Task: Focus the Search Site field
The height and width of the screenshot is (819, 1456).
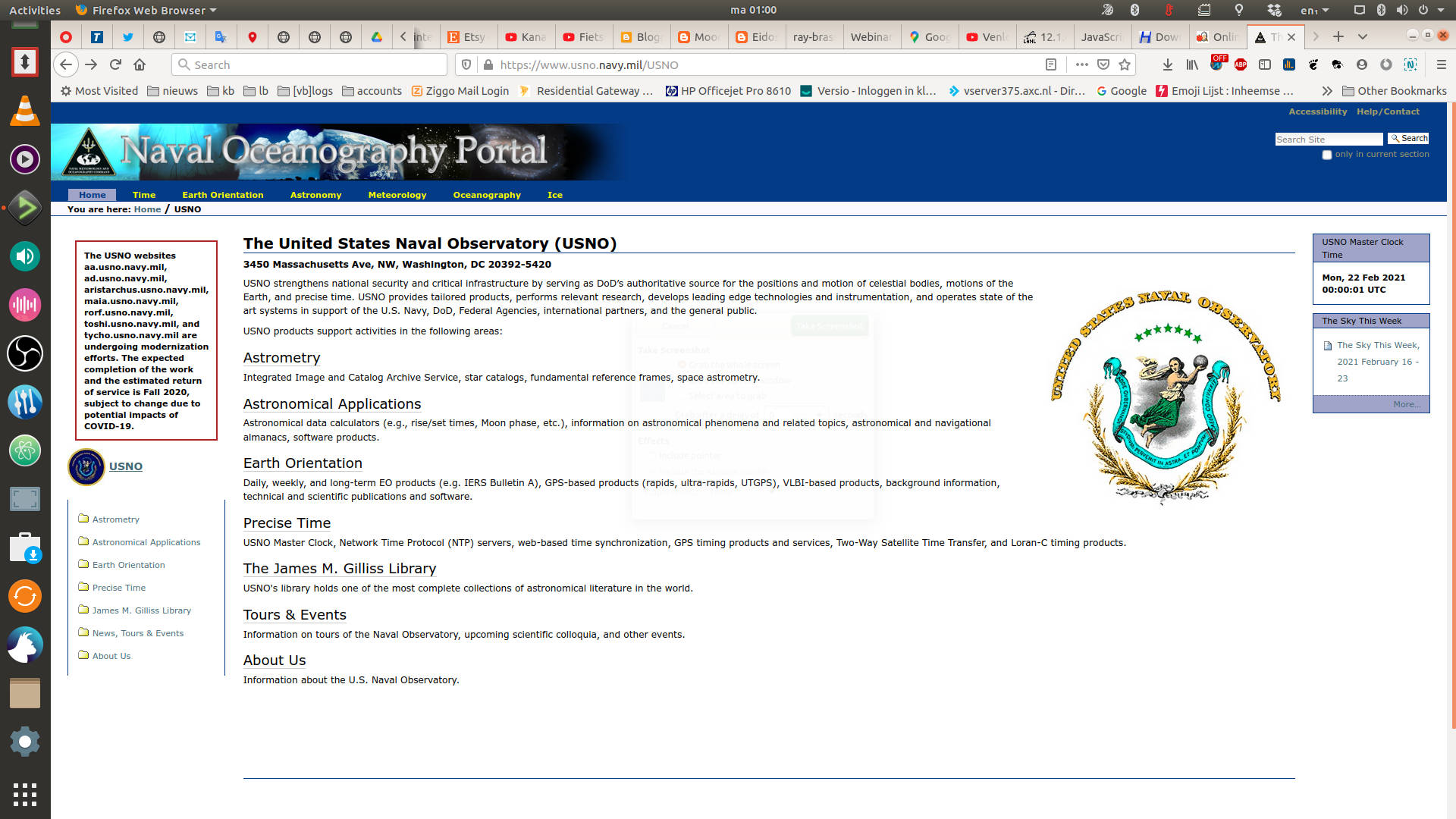Action: [1329, 140]
